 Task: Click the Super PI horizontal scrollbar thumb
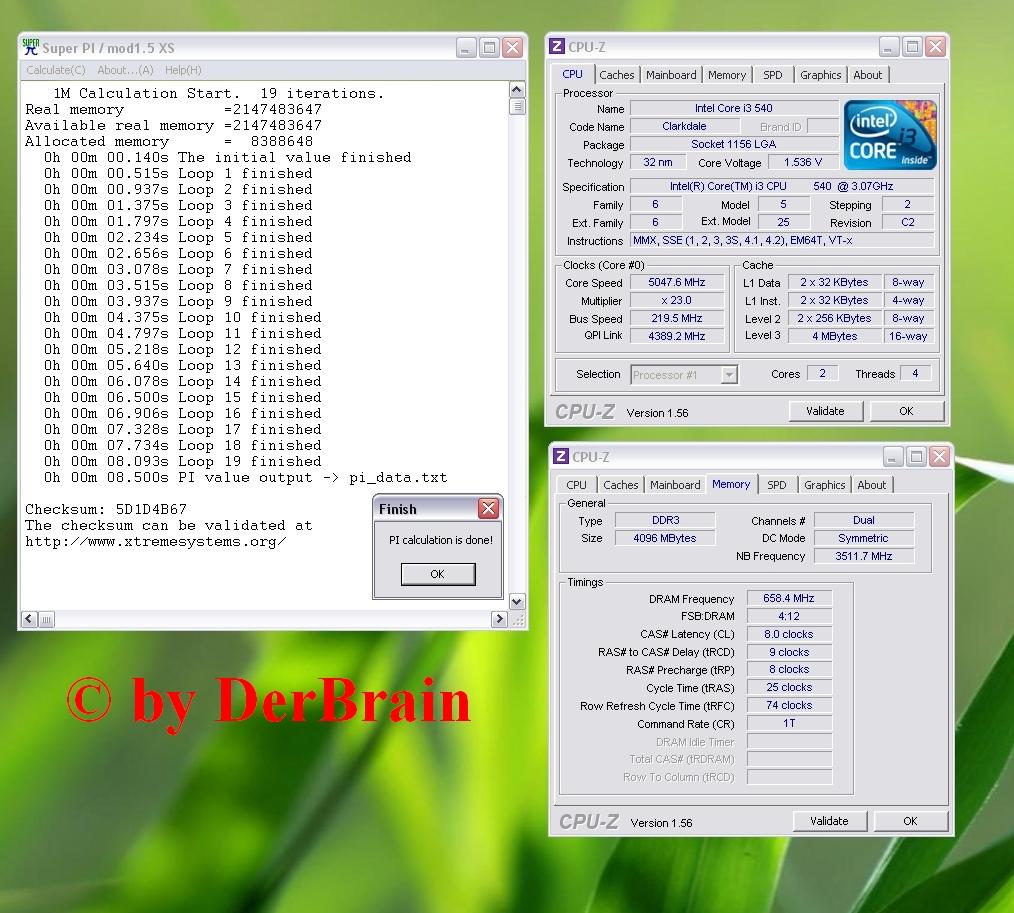point(47,619)
